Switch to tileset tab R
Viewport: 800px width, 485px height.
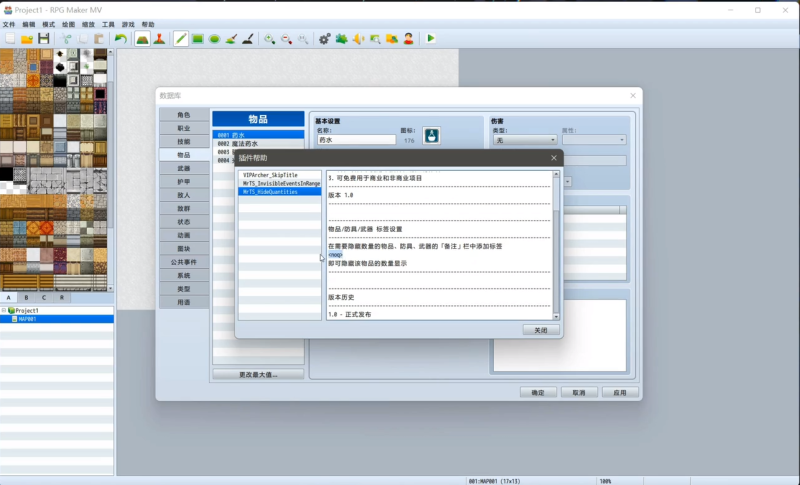pos(62,297)
